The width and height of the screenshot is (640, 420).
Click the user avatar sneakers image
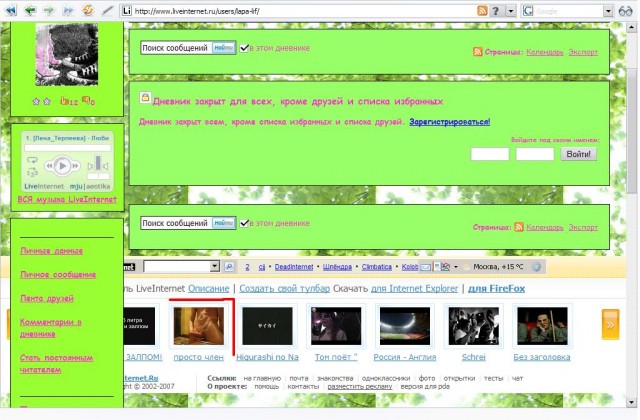pos(67,54)
